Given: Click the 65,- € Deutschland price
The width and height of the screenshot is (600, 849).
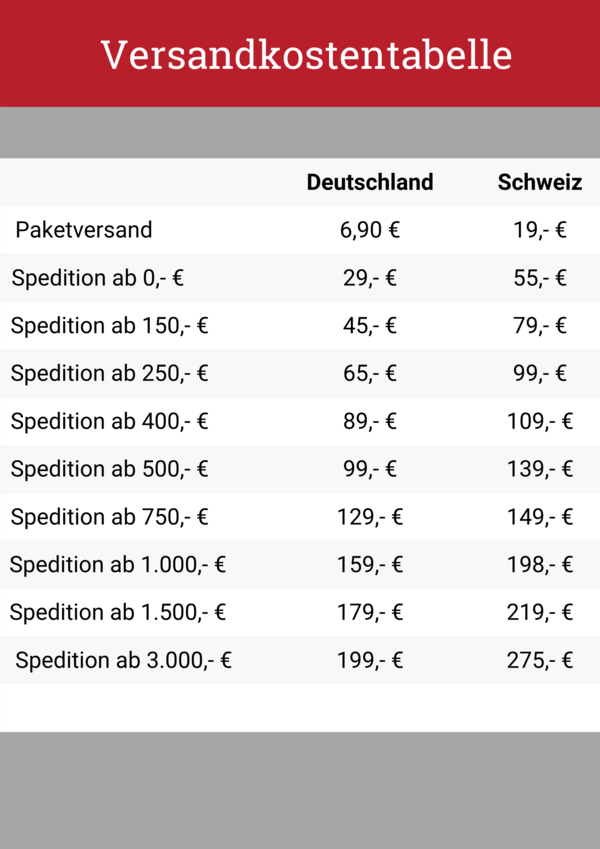Looking at the screenshot, I should pyautogui.click(x=370, y=373).
